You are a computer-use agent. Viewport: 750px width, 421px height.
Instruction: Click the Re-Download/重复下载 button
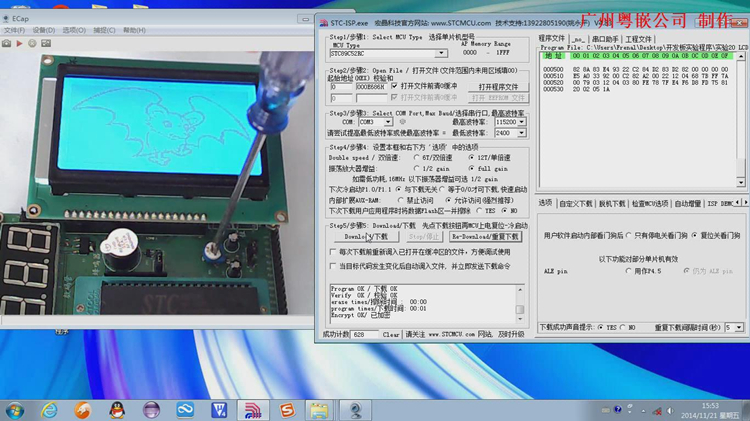click(x=485, y=237)
